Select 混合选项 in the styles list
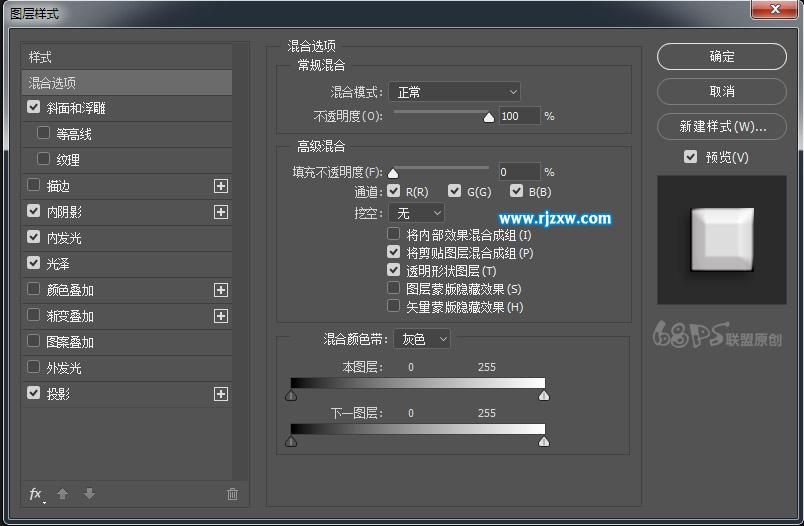The width and height of the screenshot is (804, 526). tap(127, 83)
